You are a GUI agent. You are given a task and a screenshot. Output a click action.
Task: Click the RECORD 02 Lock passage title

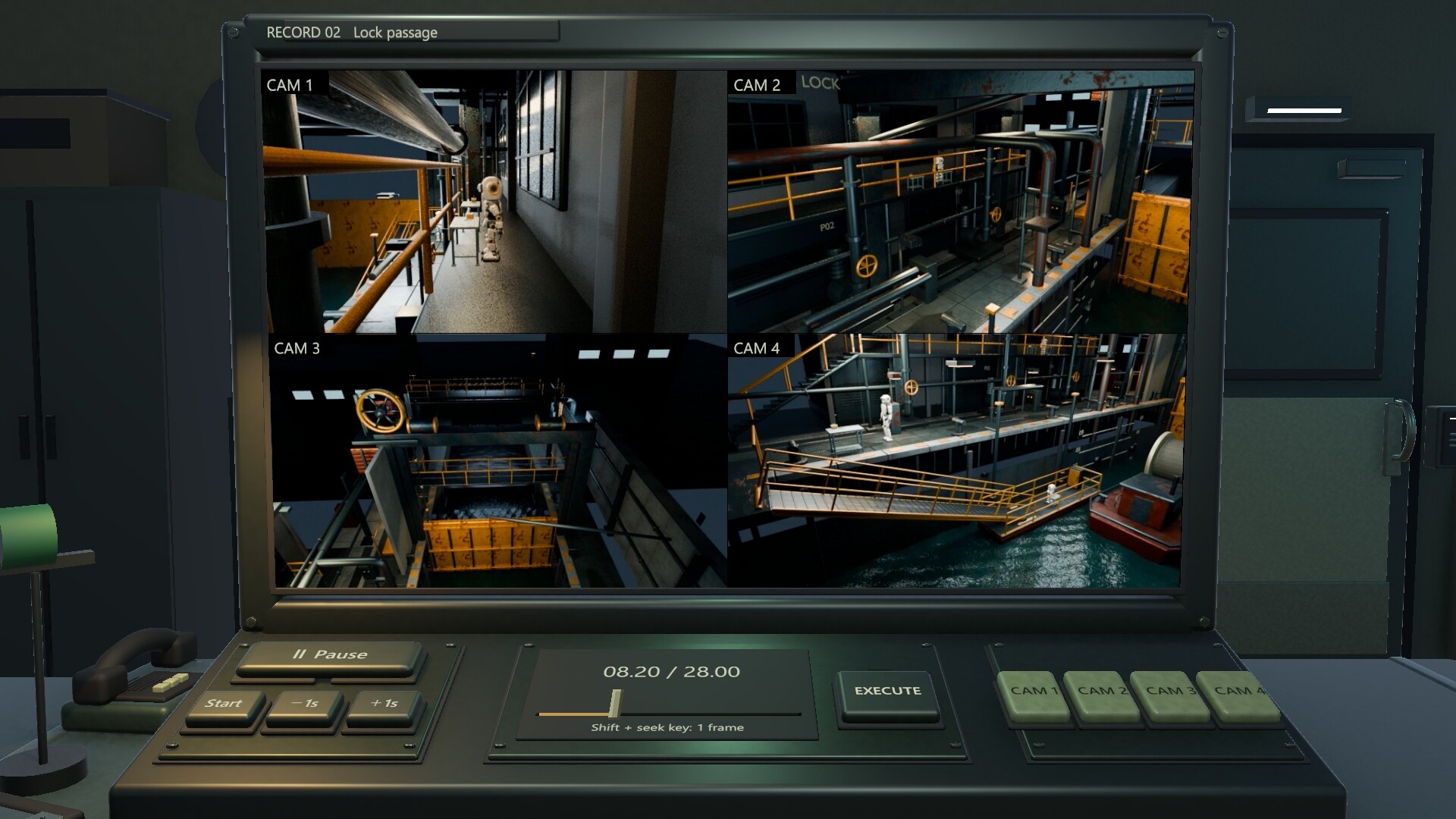(x=352, y=33)
